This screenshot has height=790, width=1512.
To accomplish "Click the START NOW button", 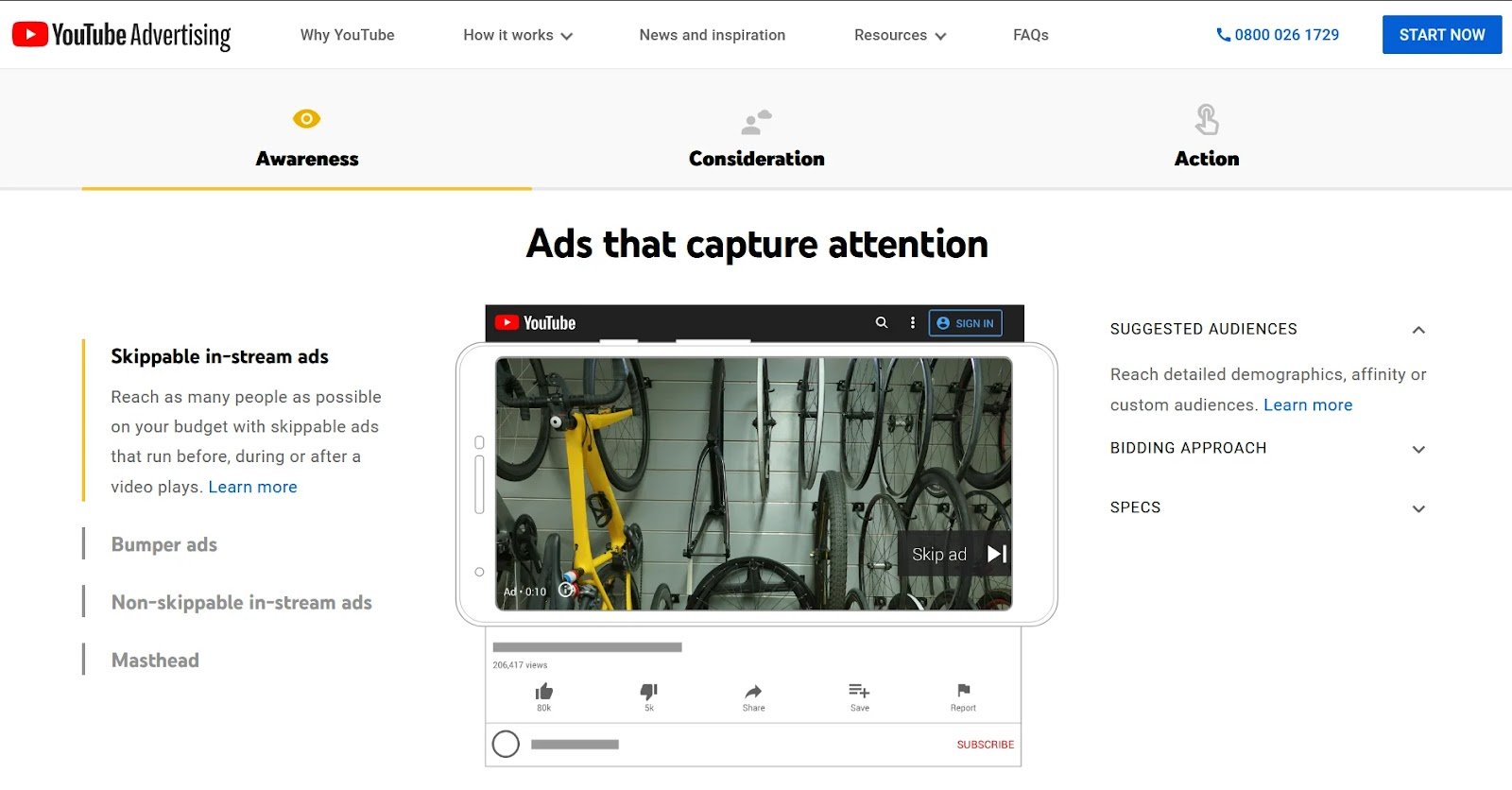I will tap(1442, 35).
